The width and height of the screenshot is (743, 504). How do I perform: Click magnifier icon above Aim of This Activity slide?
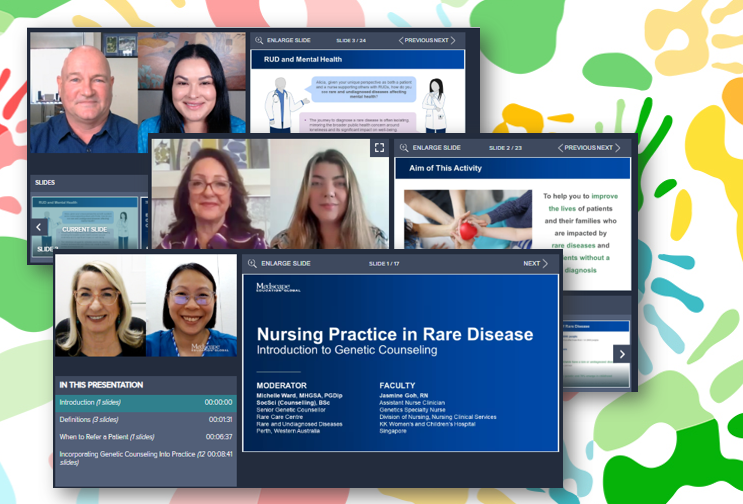click(x=403, y=147)
